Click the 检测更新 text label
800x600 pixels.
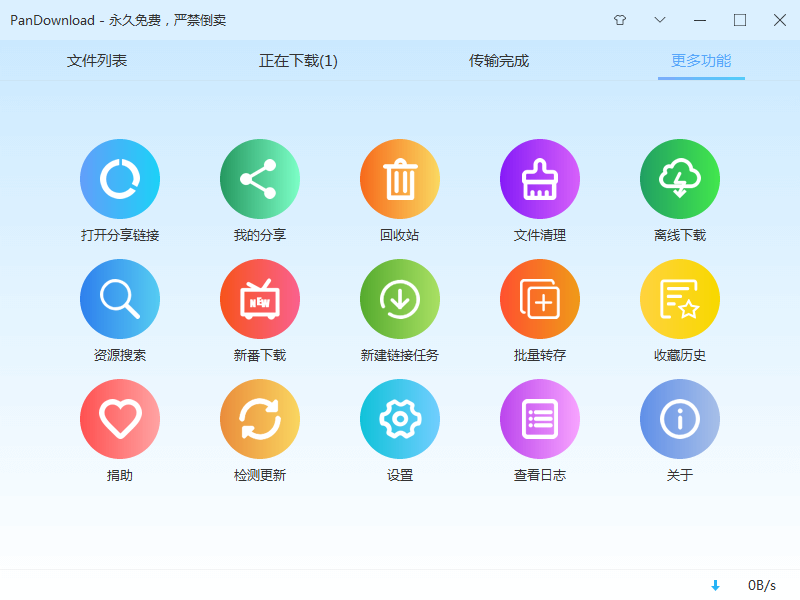[260, 475]
